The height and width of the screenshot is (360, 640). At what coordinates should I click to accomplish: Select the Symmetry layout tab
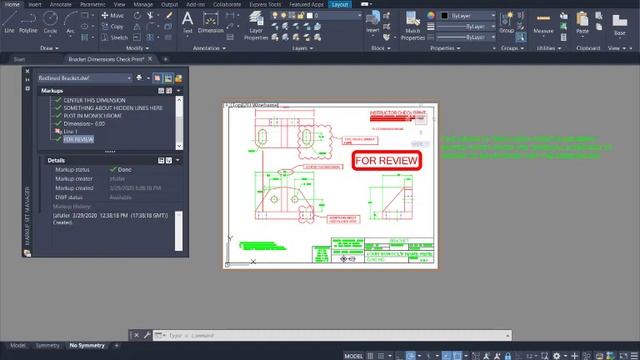coord(47,346)
